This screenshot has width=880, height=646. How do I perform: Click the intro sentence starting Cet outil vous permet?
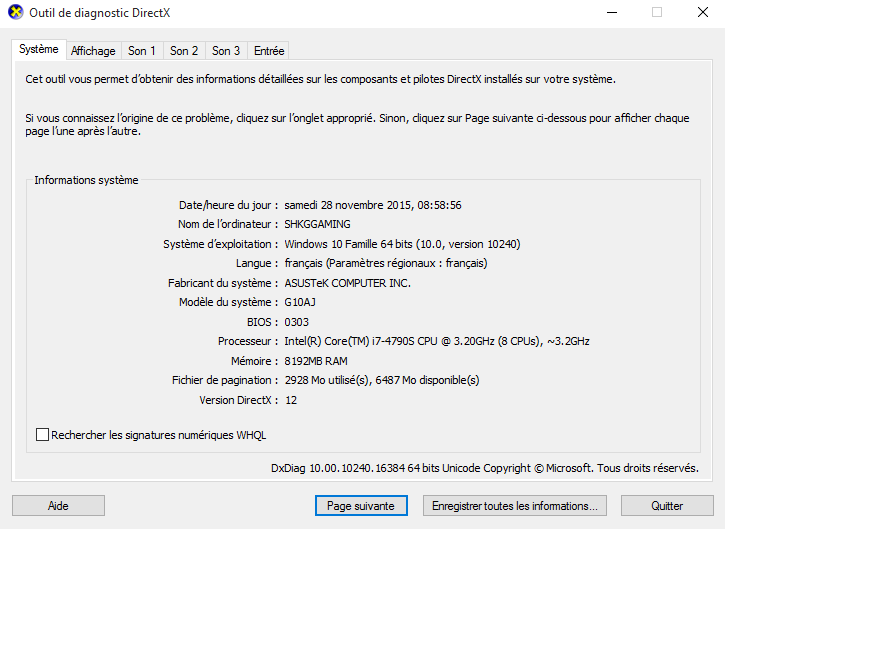click(320, 79)
